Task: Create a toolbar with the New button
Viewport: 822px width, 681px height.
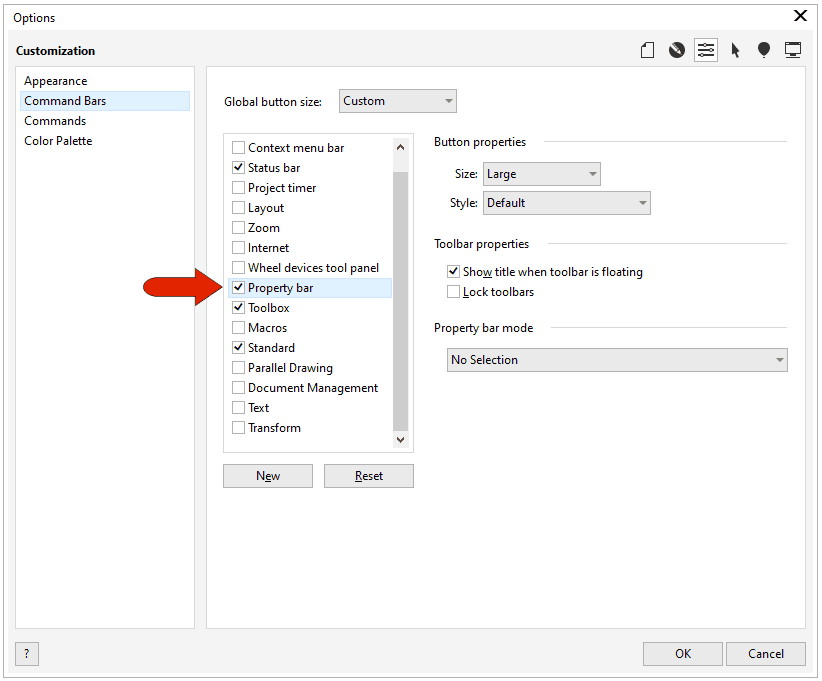Action: point(267,475)
